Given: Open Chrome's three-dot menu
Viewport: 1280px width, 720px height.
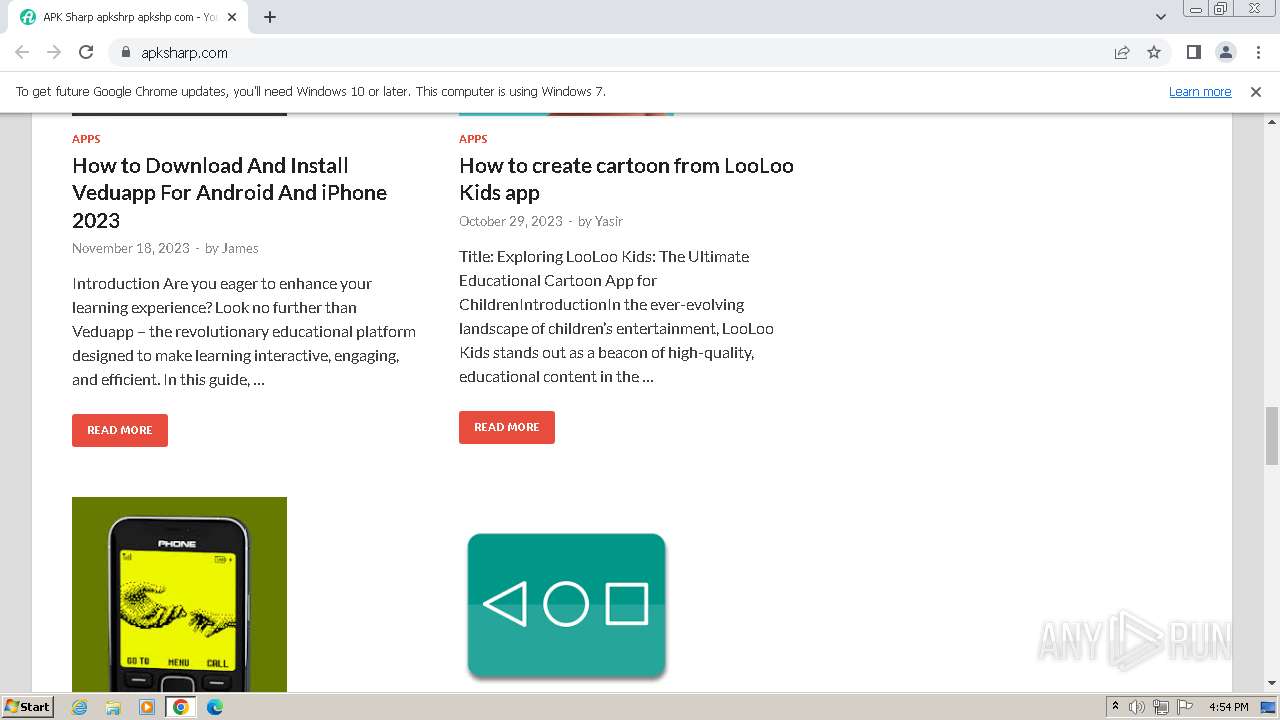Looking at the screenshot, I should coord(1258,52).
